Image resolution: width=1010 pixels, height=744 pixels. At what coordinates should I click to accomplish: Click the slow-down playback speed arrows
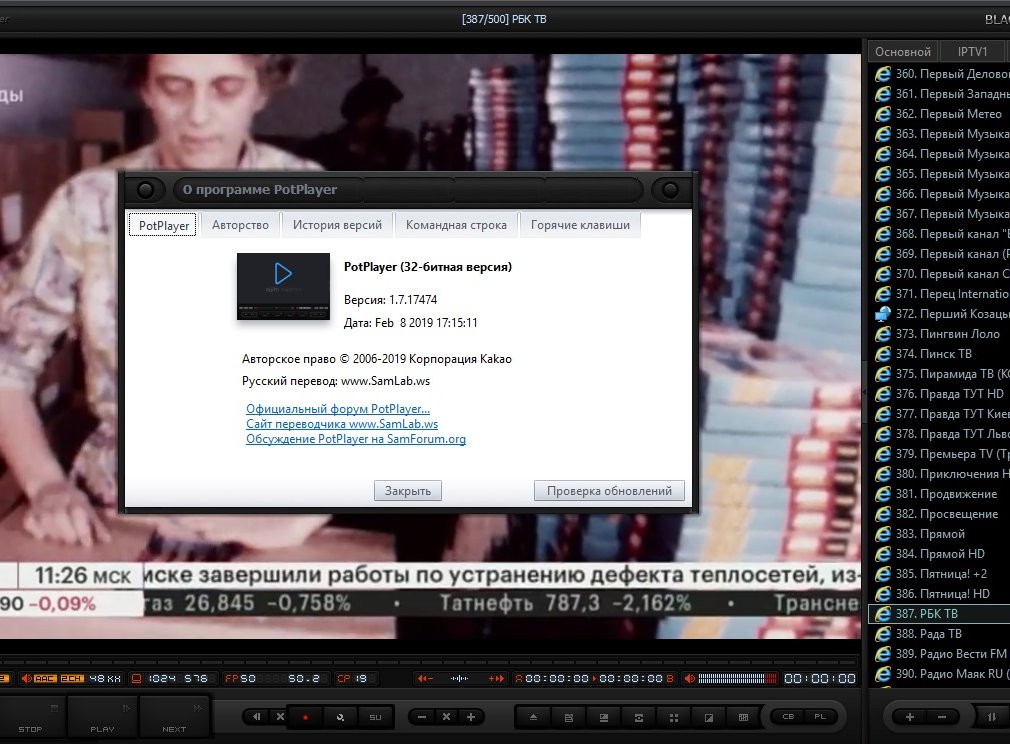point(425,678)
